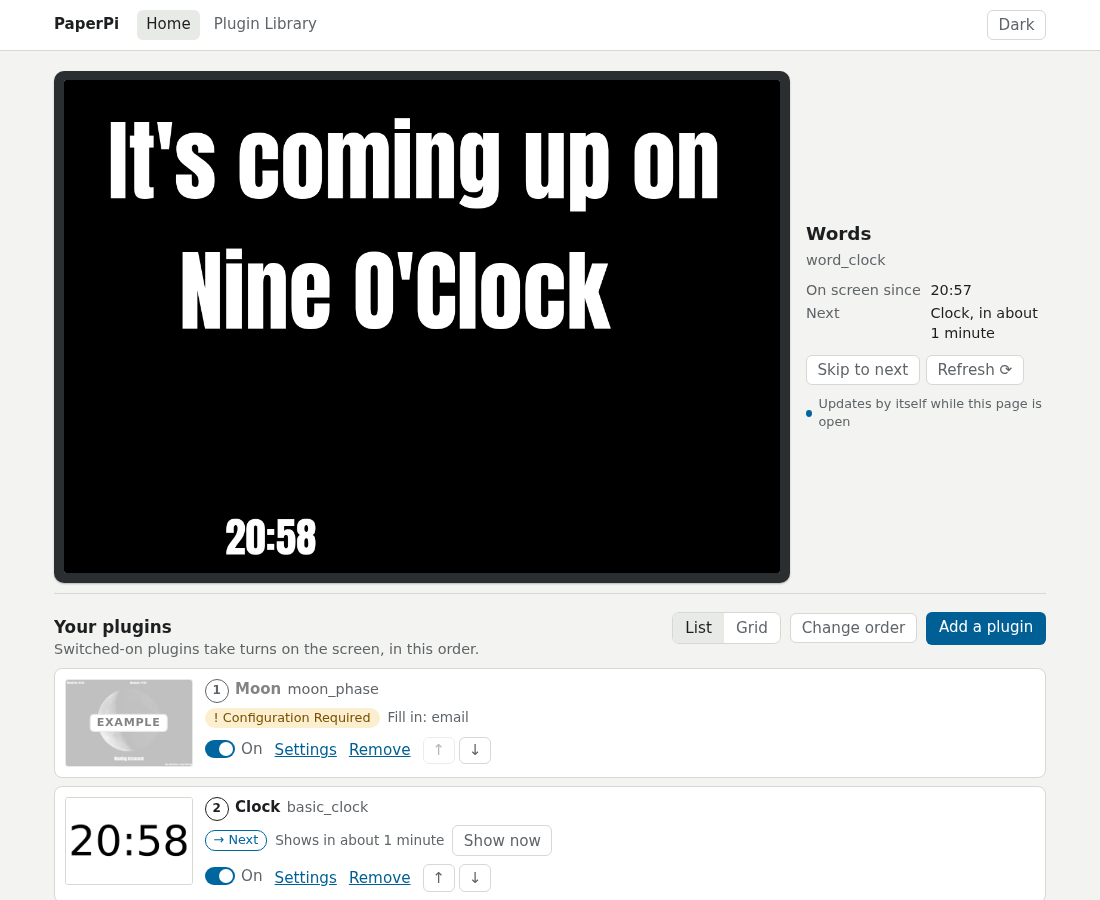Click the Clock plugin 20:58 thumbnail
This screenshot has height=900, width=1100.
click(129, 840)
